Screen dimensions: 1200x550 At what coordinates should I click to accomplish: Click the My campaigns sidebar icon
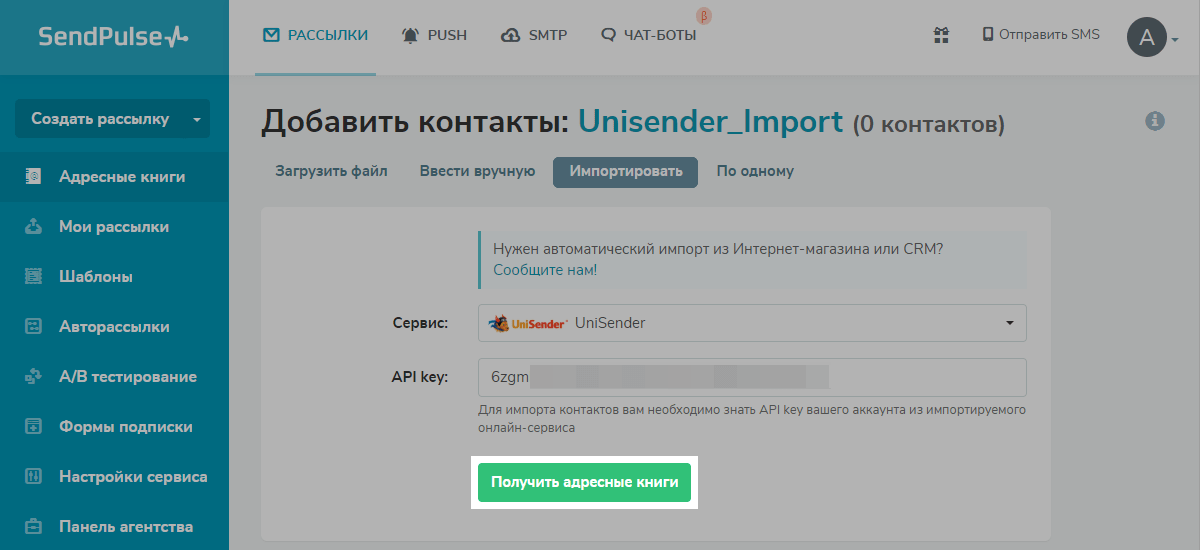click(x=33, y=227)
